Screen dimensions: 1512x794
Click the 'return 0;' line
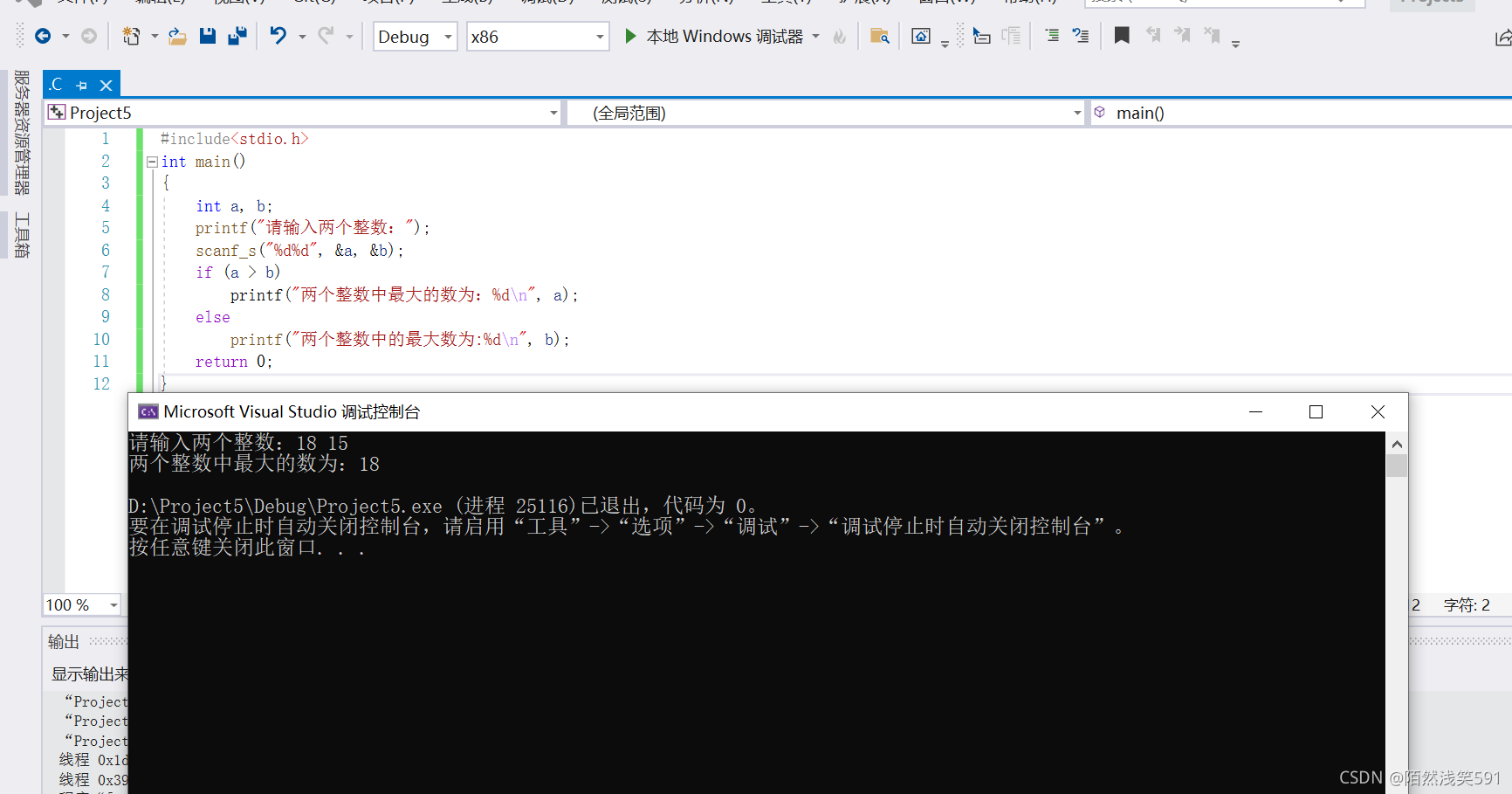[x=234, y=362]
